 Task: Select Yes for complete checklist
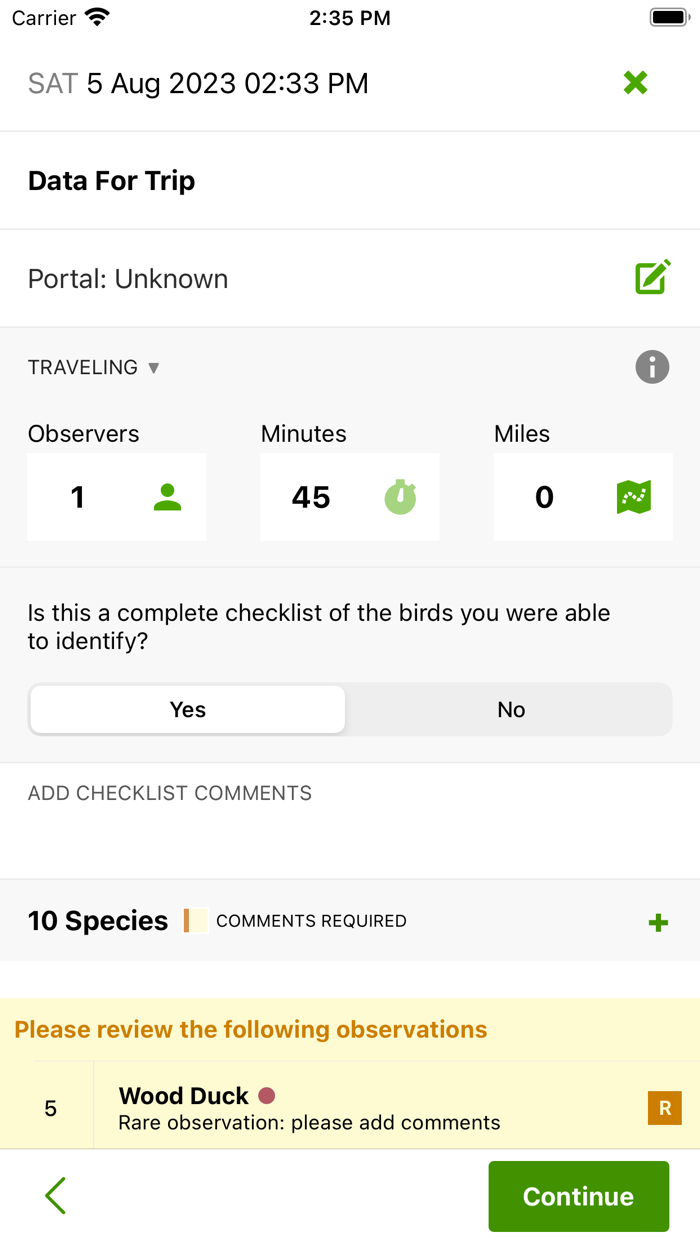187,709
